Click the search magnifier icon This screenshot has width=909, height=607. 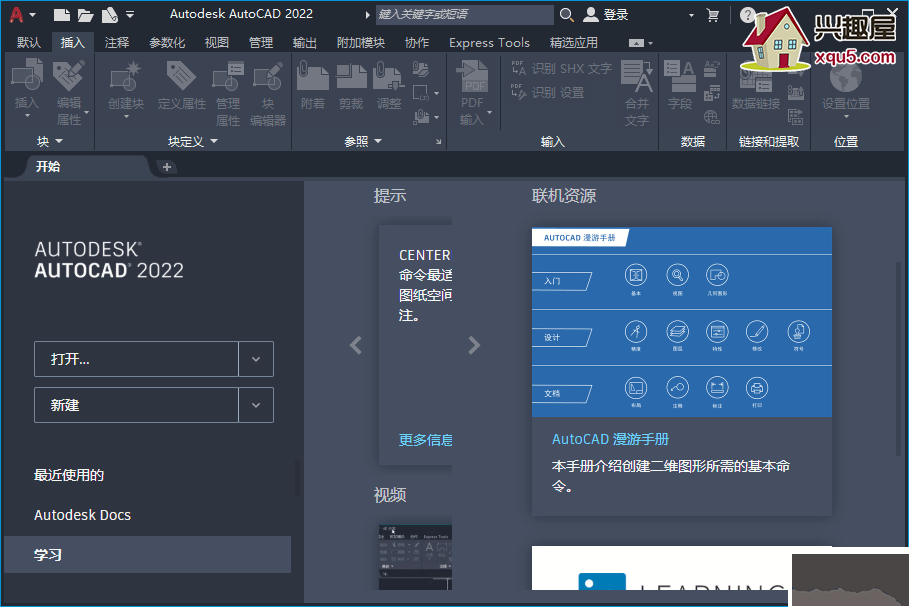click(x=566, y=14)
